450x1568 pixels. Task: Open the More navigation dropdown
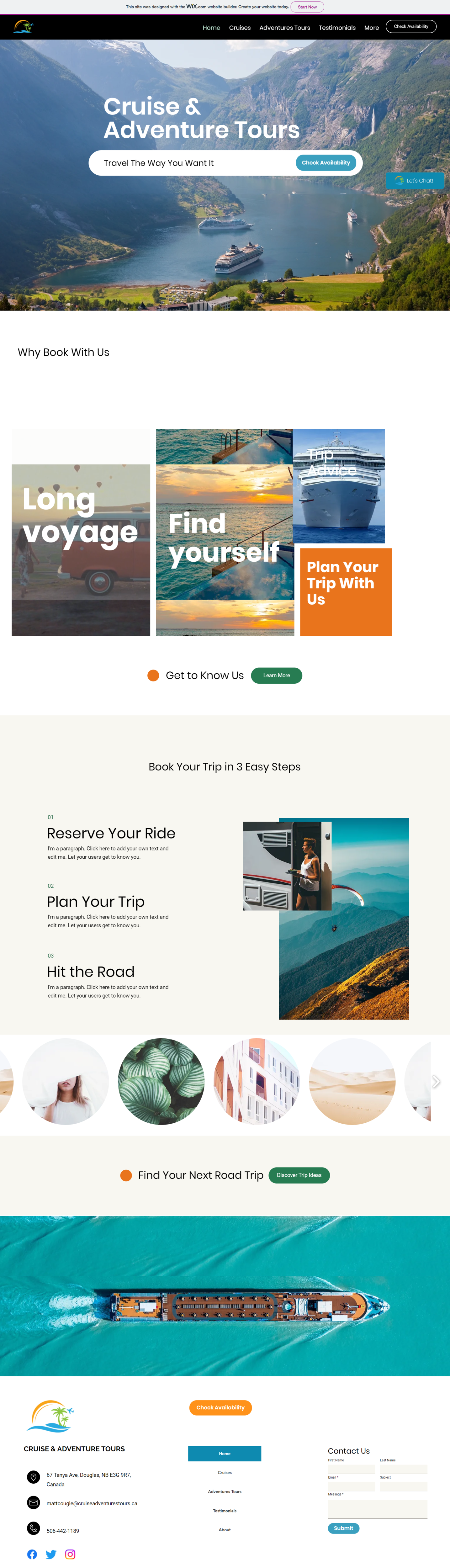[372, 27]
